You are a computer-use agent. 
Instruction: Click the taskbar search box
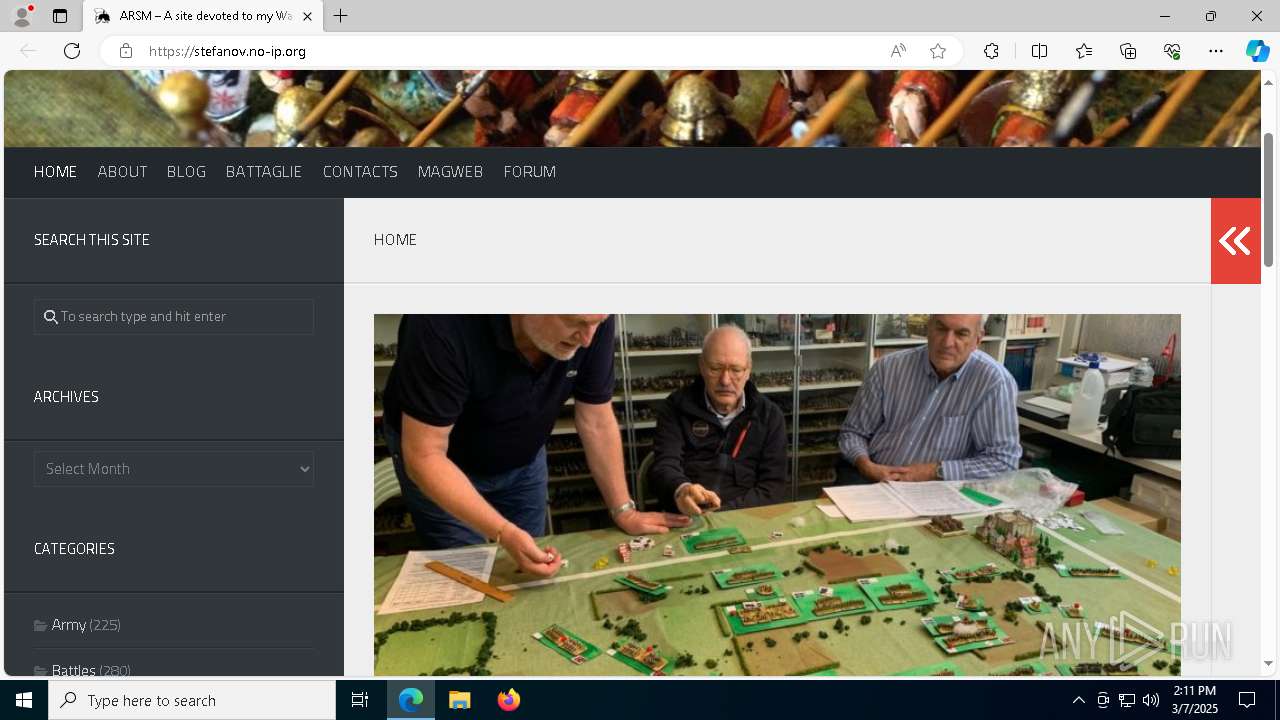192,700
